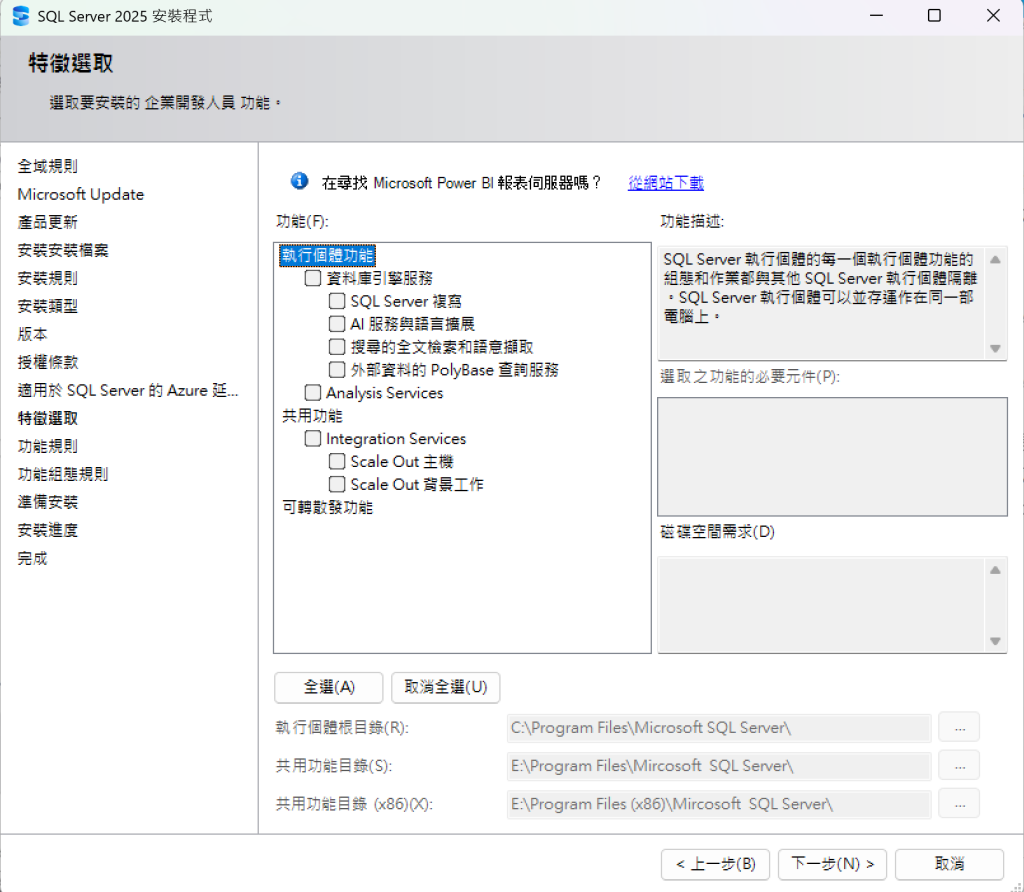The height and width of the screenshot is (892, 1024).
Task: Enable Scale Out 主機 checkbox
Action: point(337,462)
